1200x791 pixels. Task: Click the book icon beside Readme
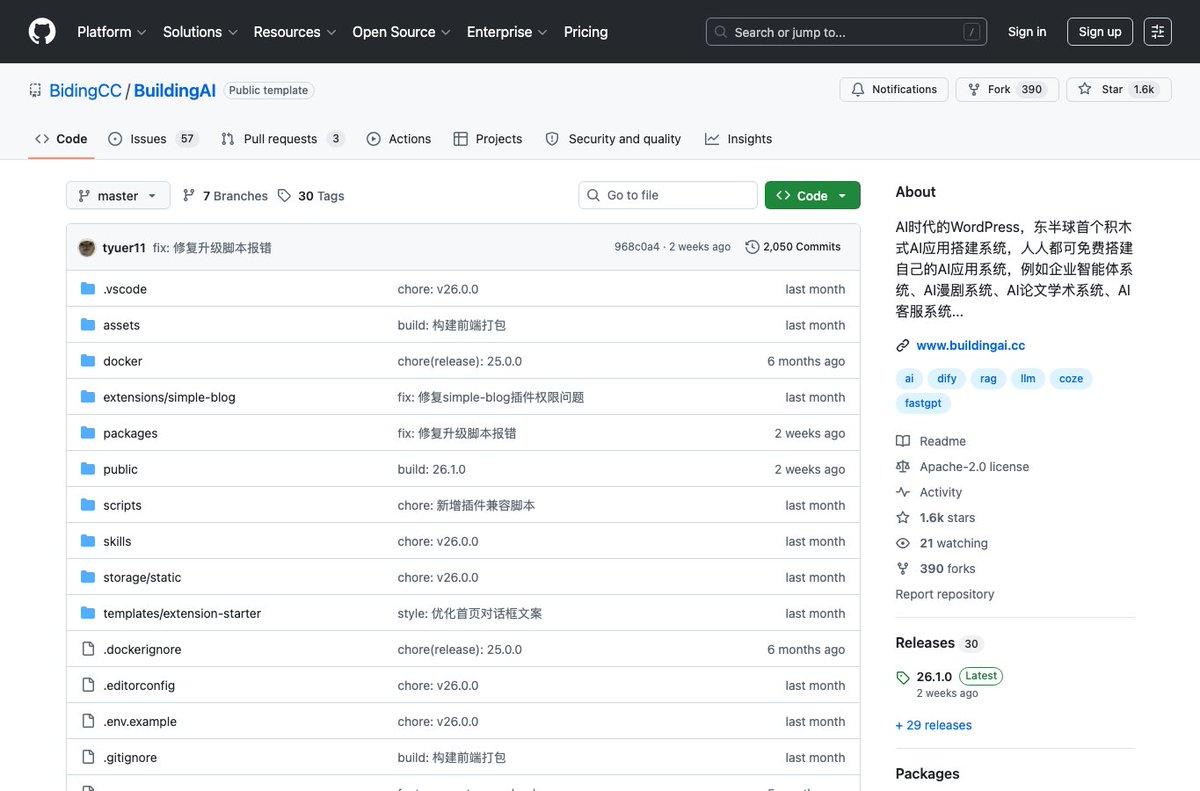(903, 441)
